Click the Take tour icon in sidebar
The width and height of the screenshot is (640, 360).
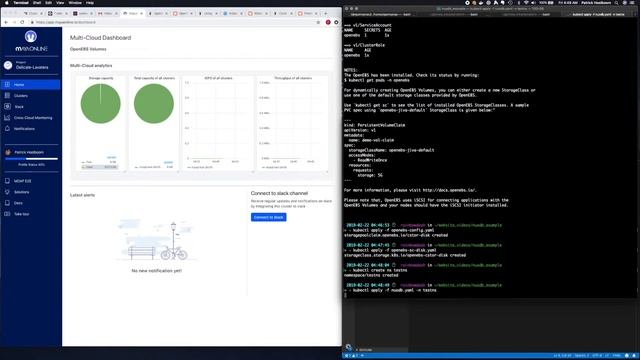pyautogui.click(x=7, y=214)
